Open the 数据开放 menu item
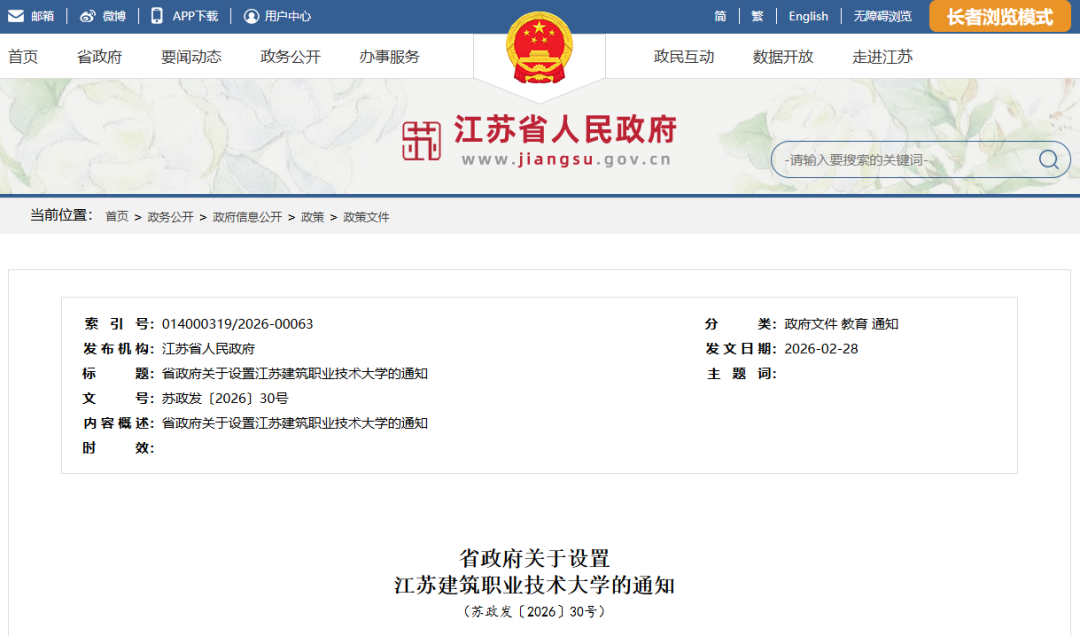The width and height of the screenshot is (1080, 636). tap(782, 57)
